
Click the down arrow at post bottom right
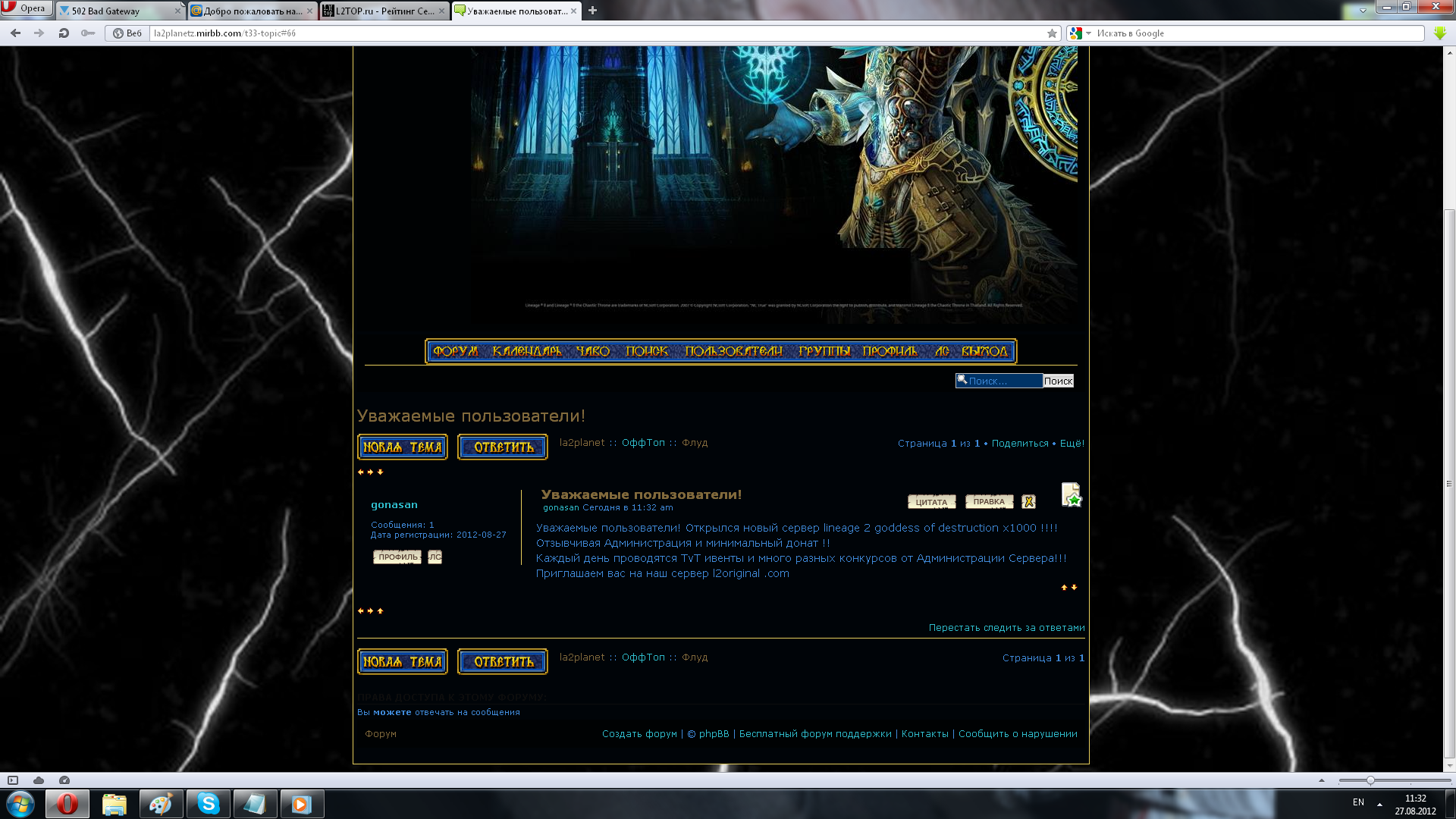coord(1074,587)
